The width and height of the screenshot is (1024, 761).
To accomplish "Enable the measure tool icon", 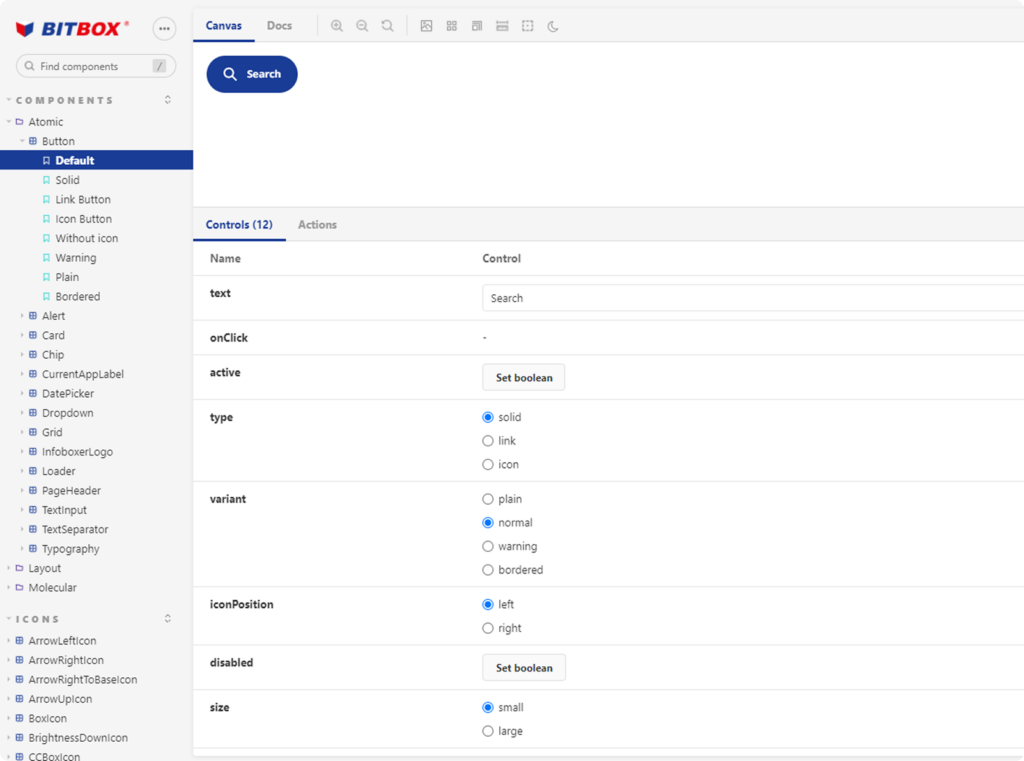I will [x=502, y=26].
